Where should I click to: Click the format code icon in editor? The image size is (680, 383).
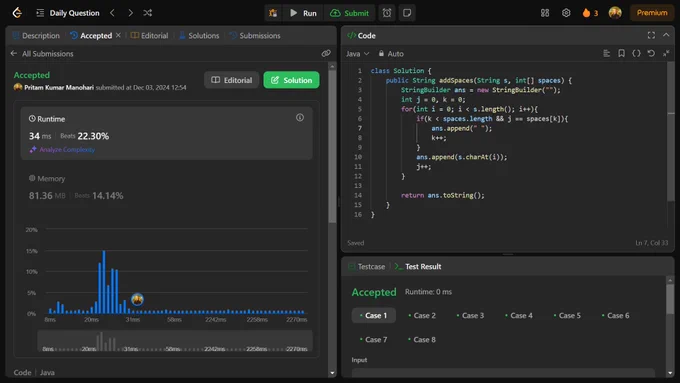pos(606,53)
